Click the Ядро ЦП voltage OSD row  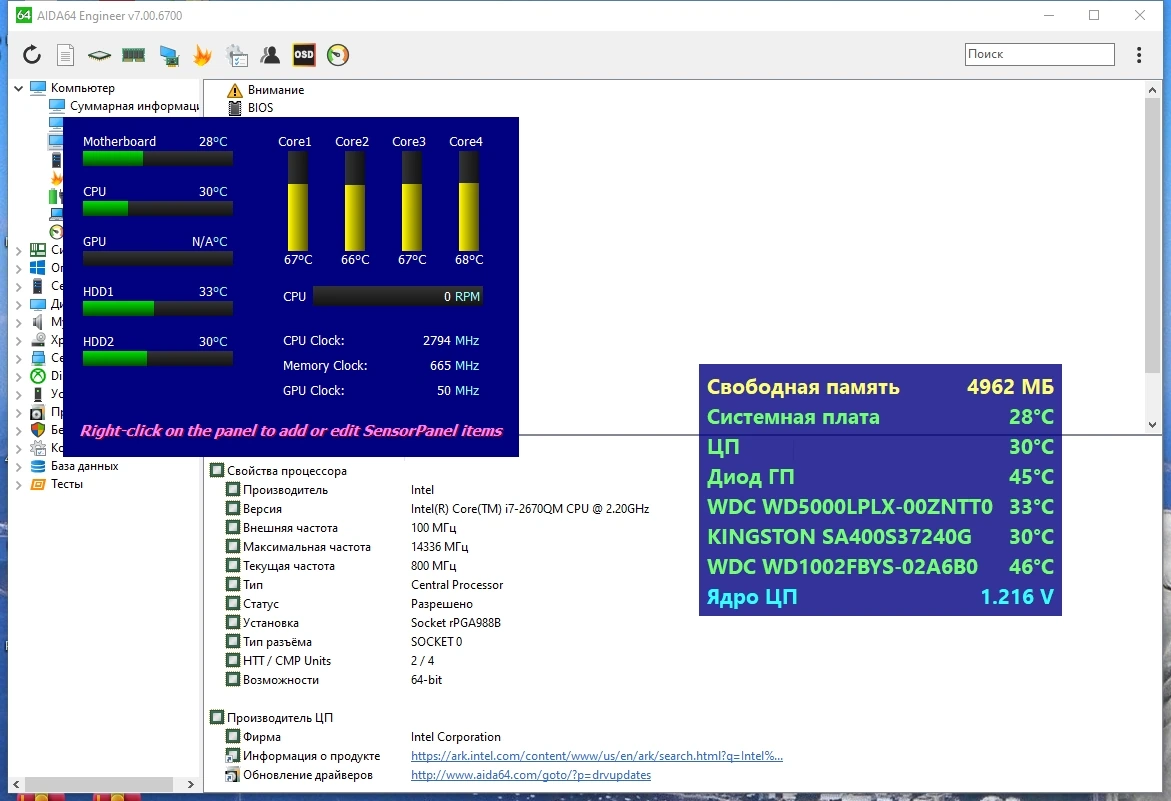click(x=880, y=596)
